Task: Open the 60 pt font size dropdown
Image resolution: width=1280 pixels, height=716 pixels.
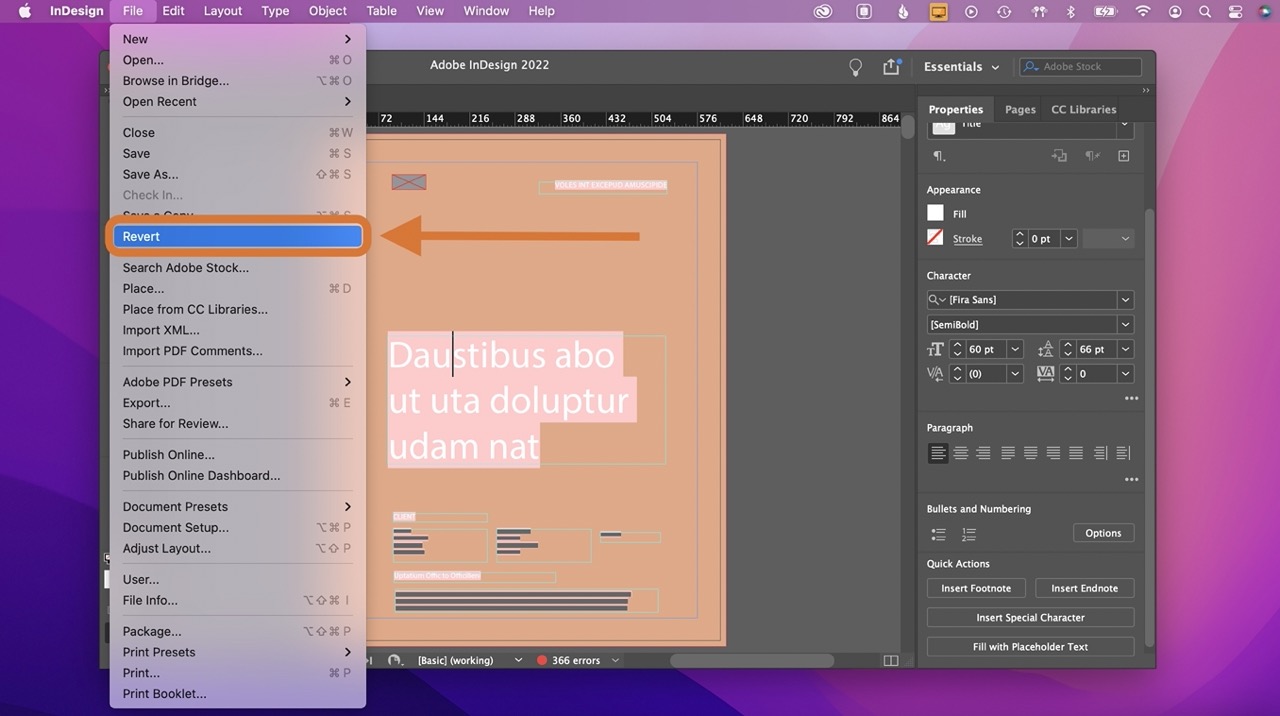Action: point(1015,349)
